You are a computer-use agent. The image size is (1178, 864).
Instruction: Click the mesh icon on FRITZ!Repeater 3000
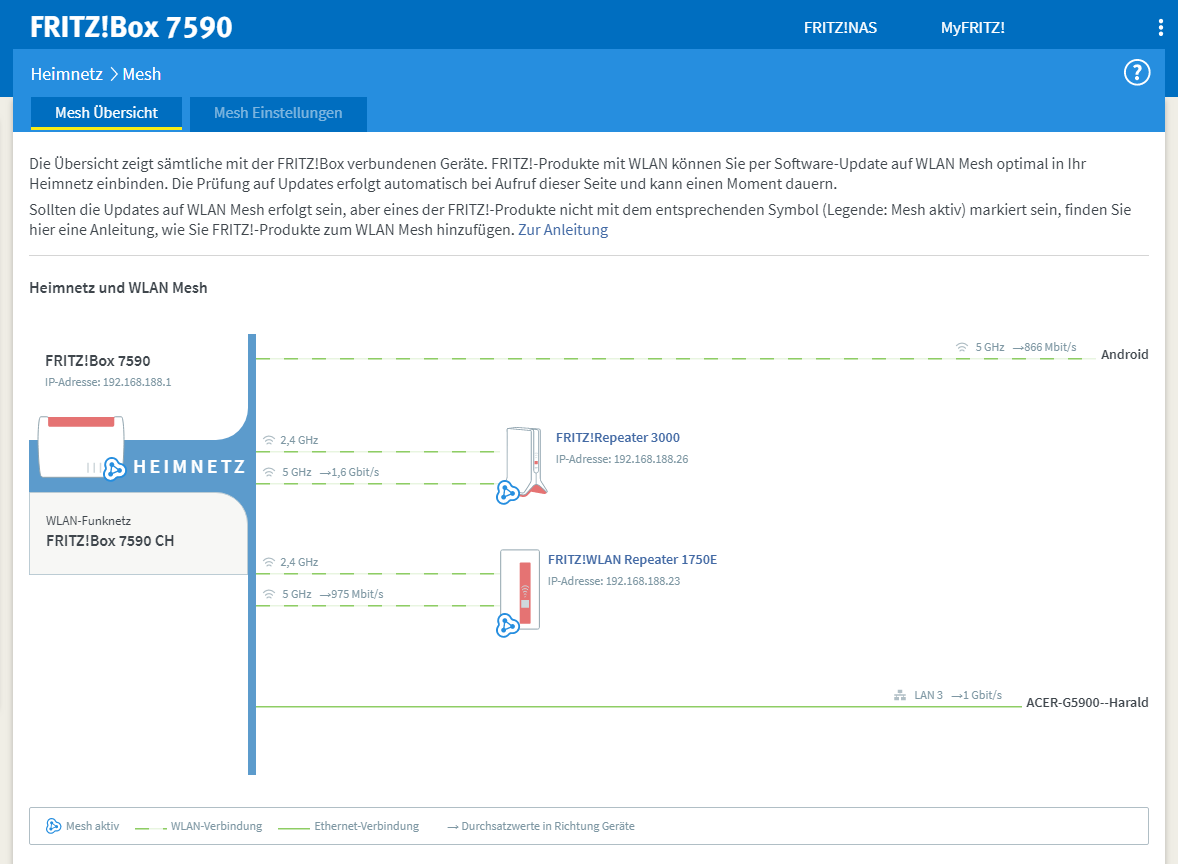[x=508, y=493]
